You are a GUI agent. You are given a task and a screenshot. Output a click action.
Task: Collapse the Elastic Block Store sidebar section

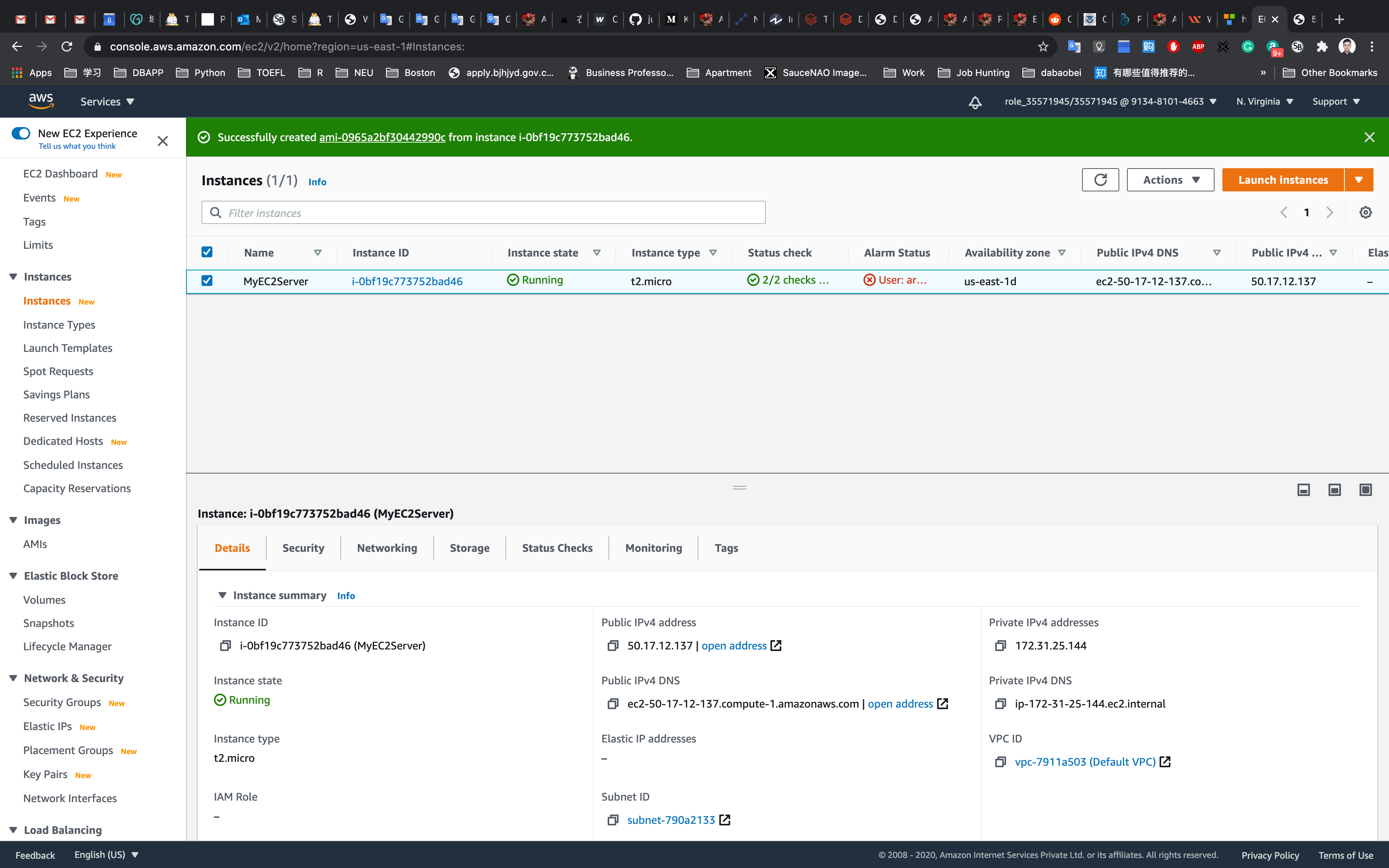coord(13,576)
